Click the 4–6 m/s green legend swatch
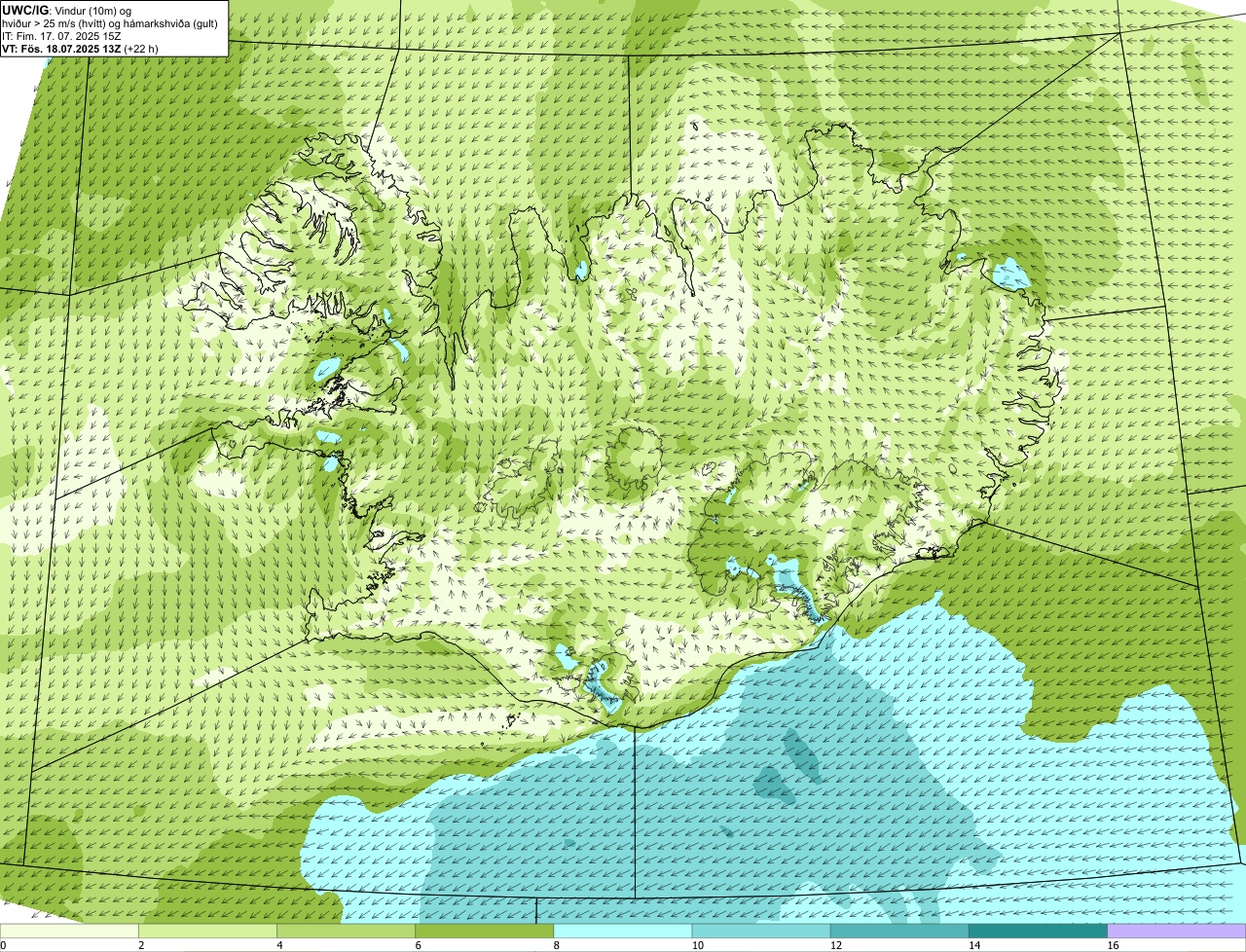This screenshot has width=1246, height=952. (347, 931)
